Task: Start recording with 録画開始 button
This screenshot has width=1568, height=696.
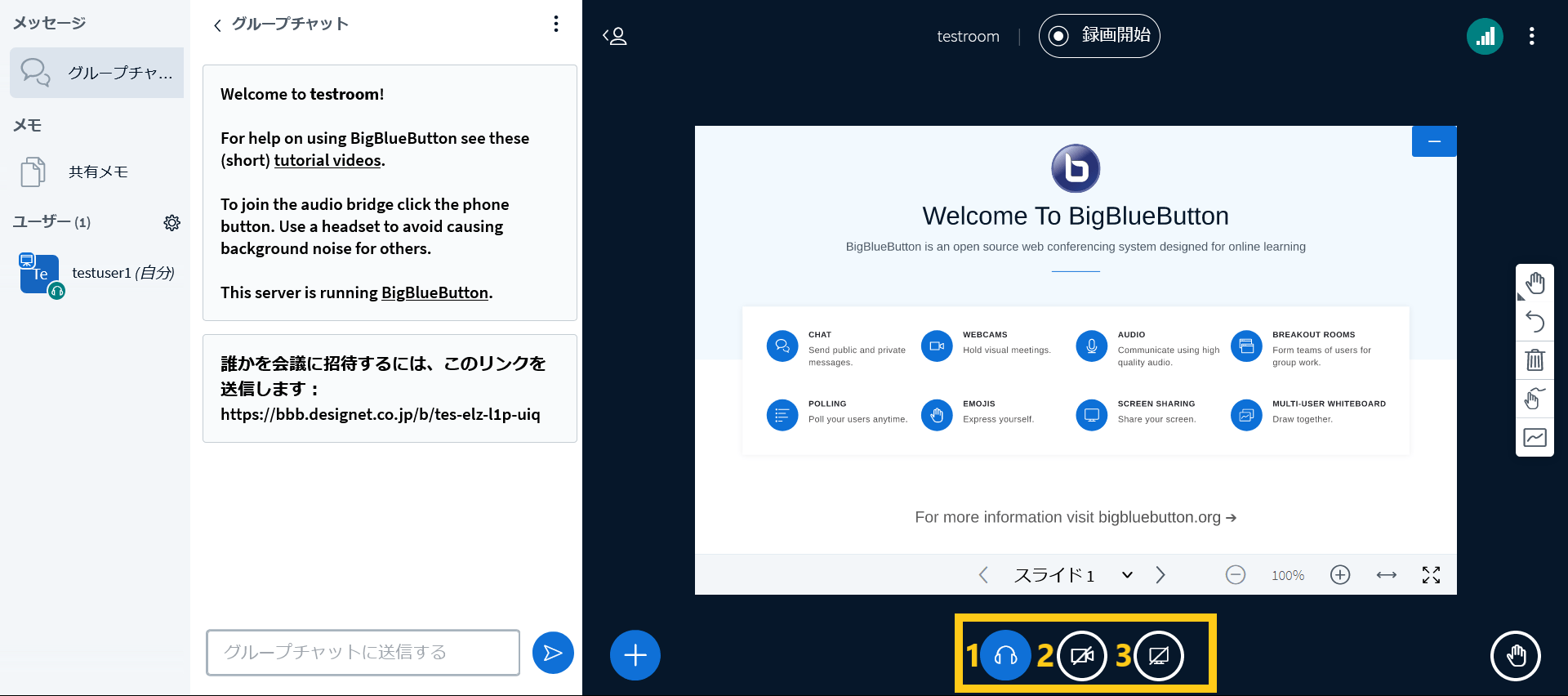Action: click(x=1099, y=36)
